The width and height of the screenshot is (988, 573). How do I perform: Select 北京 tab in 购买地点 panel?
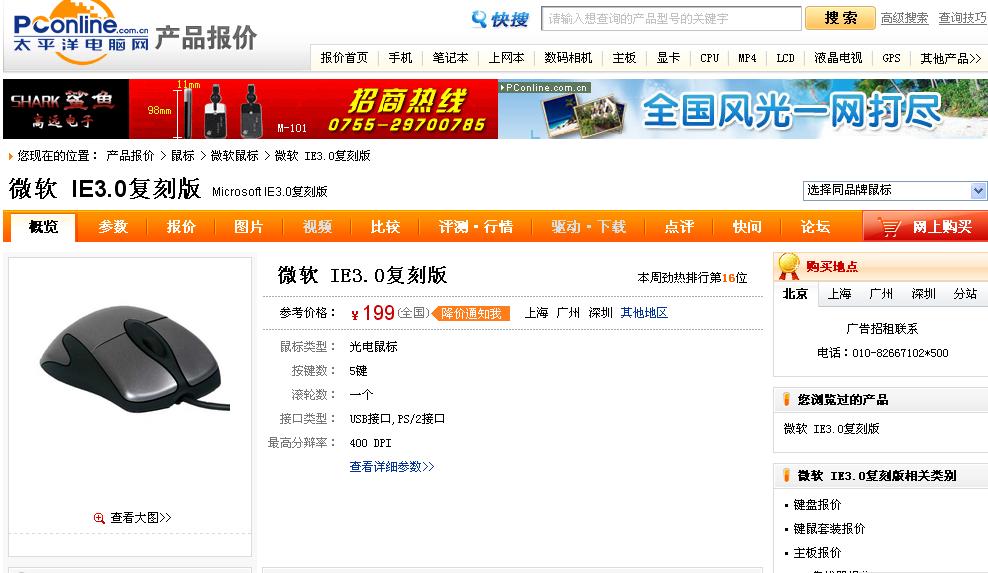click(x=795, y=294)
